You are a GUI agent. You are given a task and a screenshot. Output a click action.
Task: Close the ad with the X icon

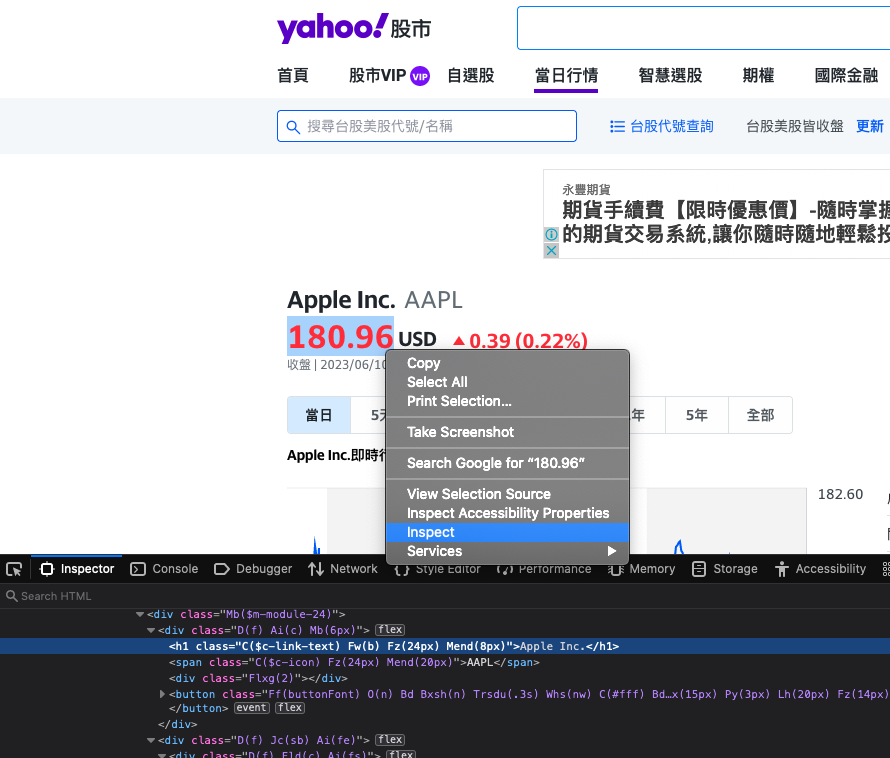click(x=551, y=250)
